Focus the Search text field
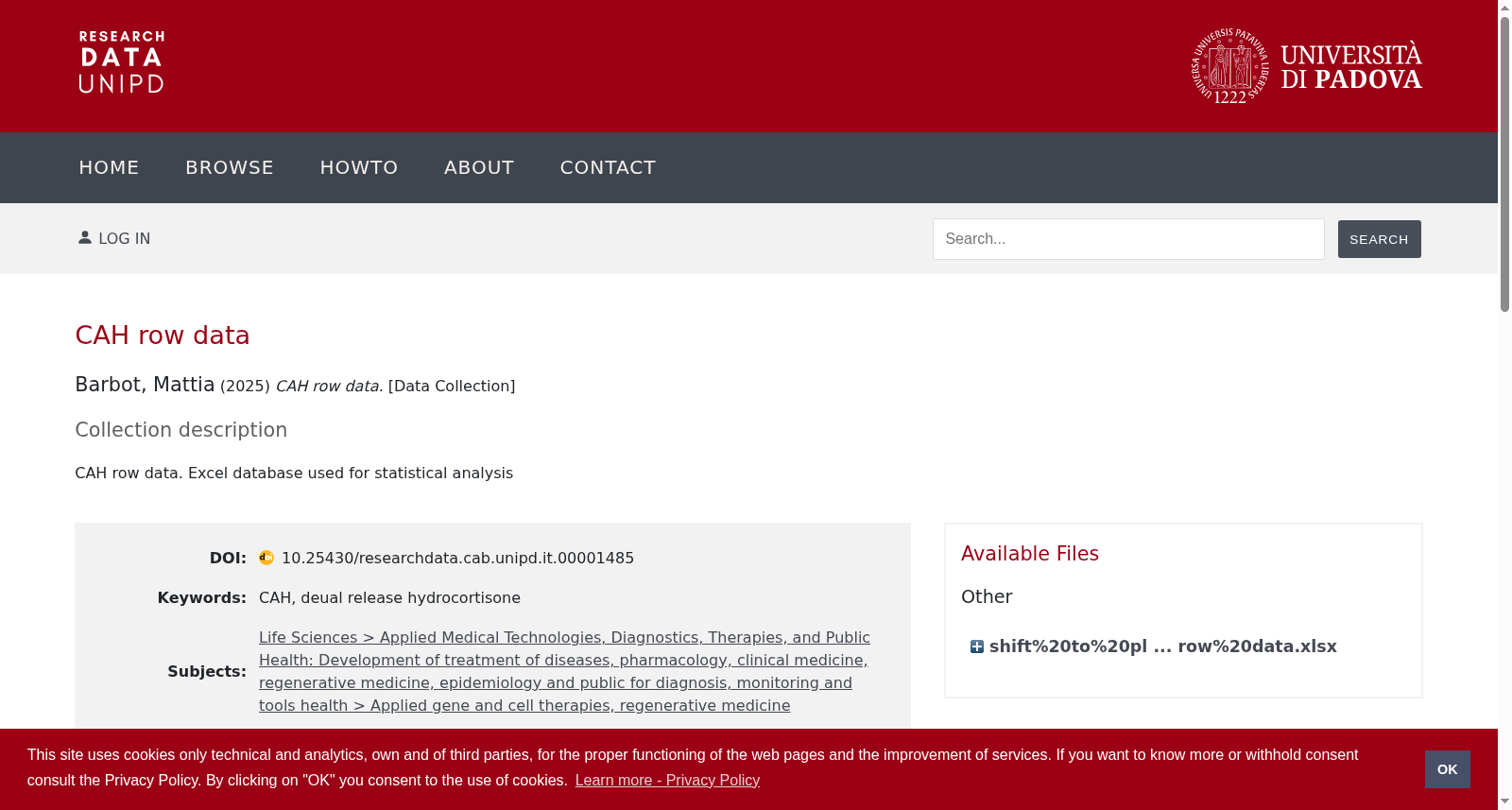This screenshot has width=1512, height=810. tap(1128, 239)
